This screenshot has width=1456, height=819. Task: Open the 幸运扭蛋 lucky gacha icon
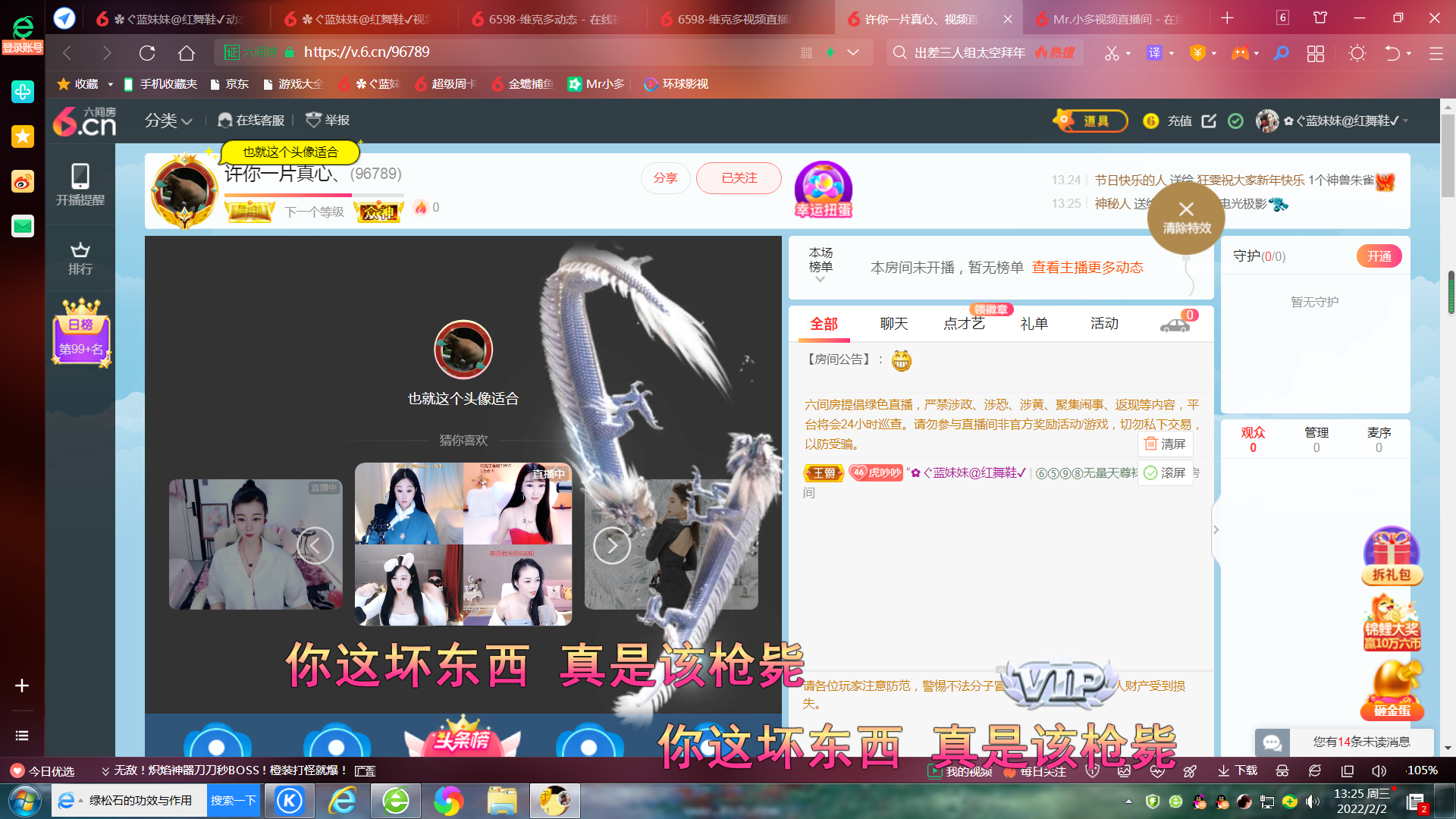[x=824, y=190]
